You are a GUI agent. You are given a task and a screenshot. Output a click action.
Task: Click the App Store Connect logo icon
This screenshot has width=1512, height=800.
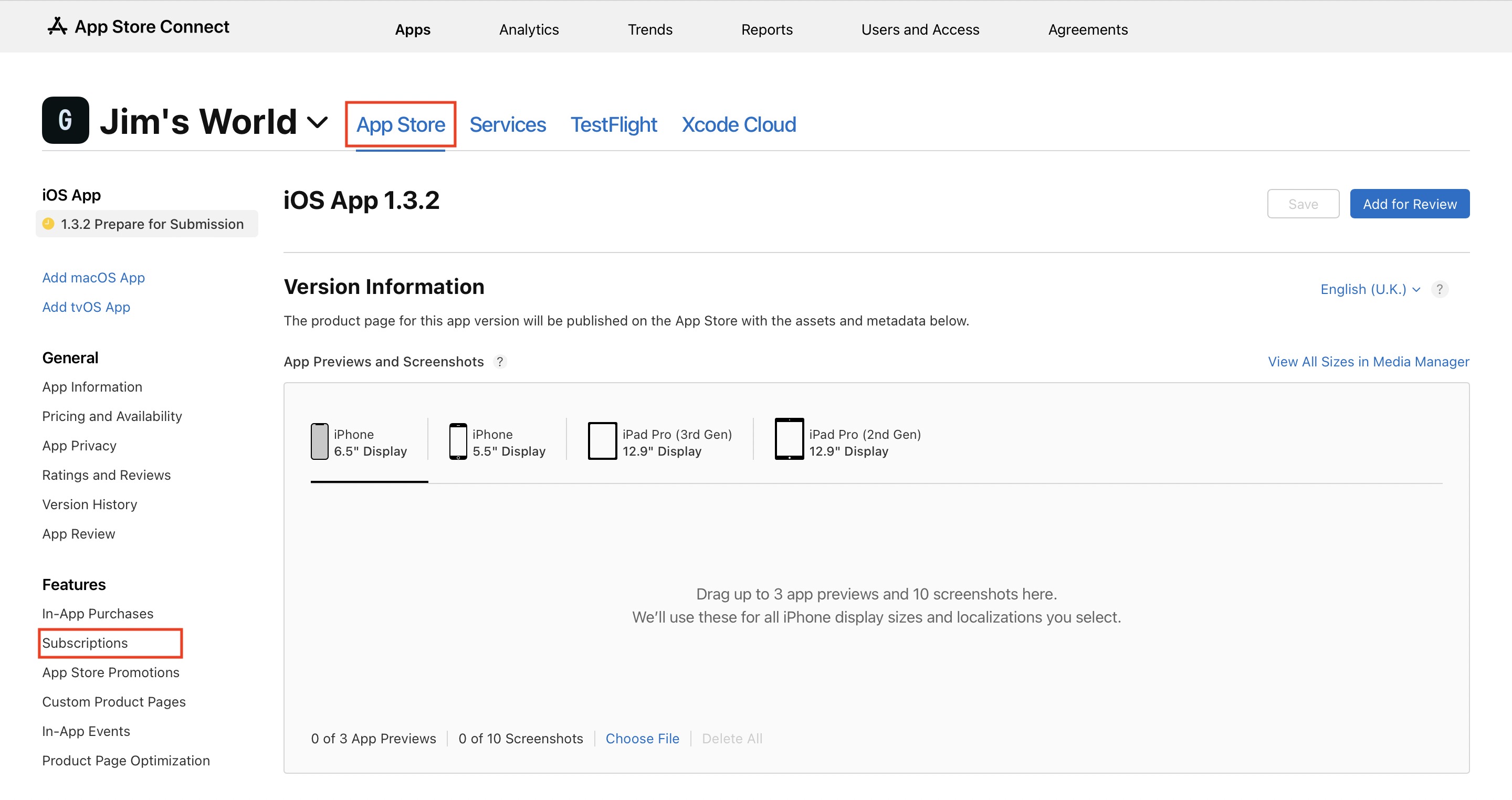point(57,26)
